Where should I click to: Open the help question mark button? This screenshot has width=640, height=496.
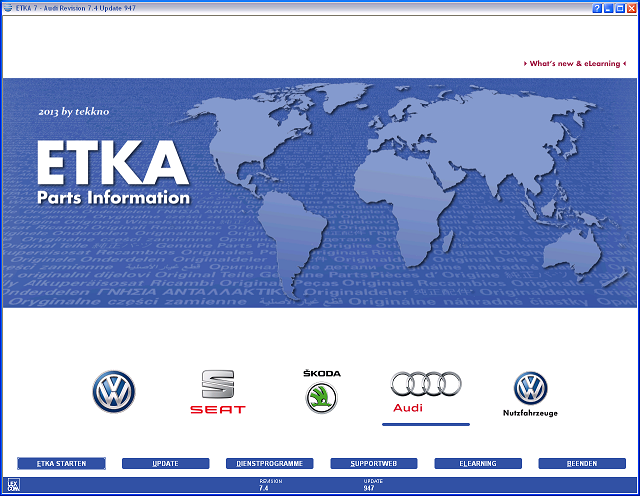pos(597,8)
